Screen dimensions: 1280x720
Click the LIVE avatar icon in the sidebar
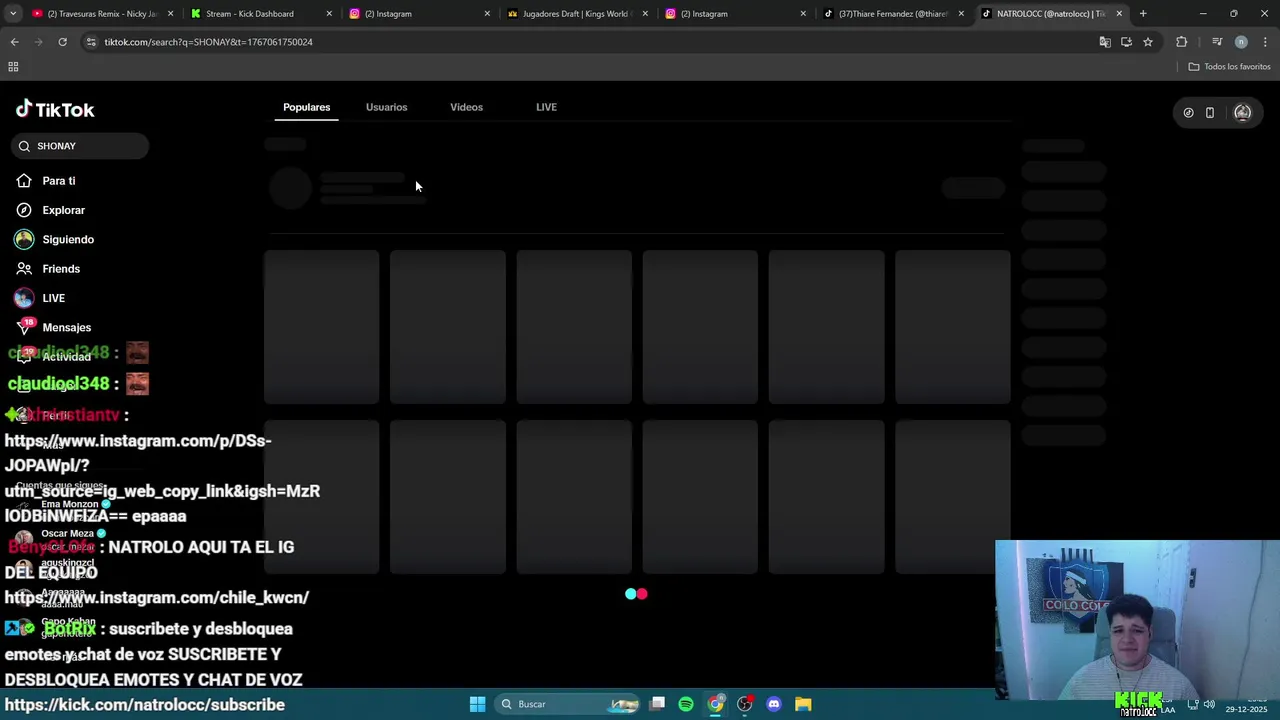24,298
